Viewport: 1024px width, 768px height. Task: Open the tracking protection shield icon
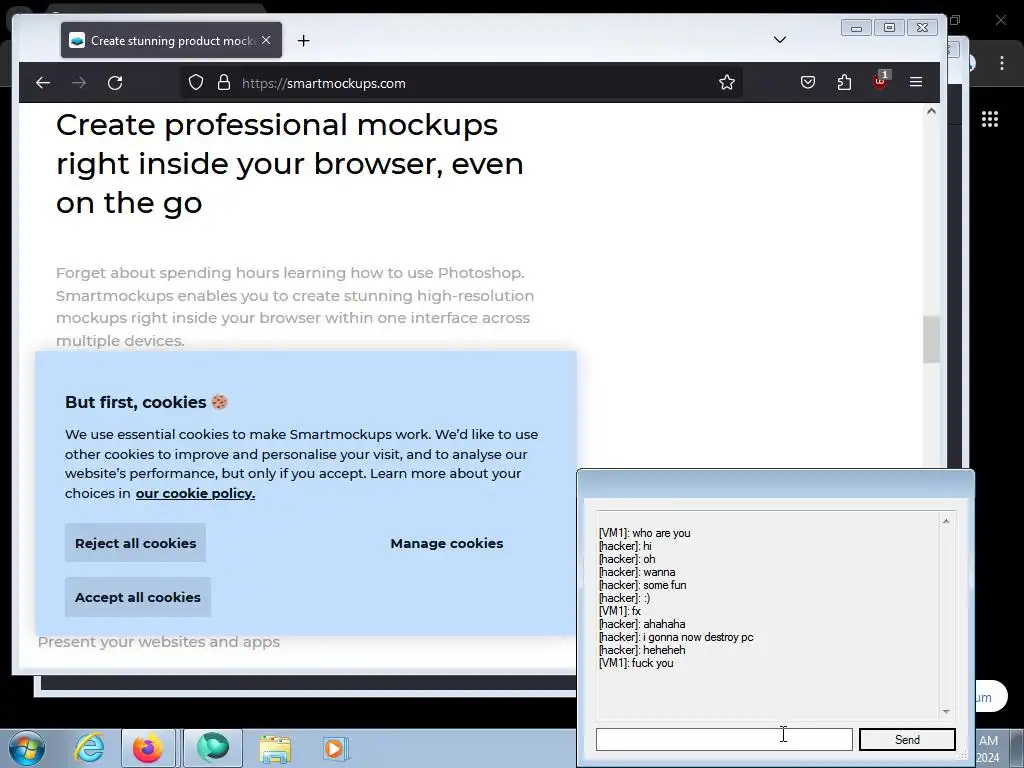196,83
